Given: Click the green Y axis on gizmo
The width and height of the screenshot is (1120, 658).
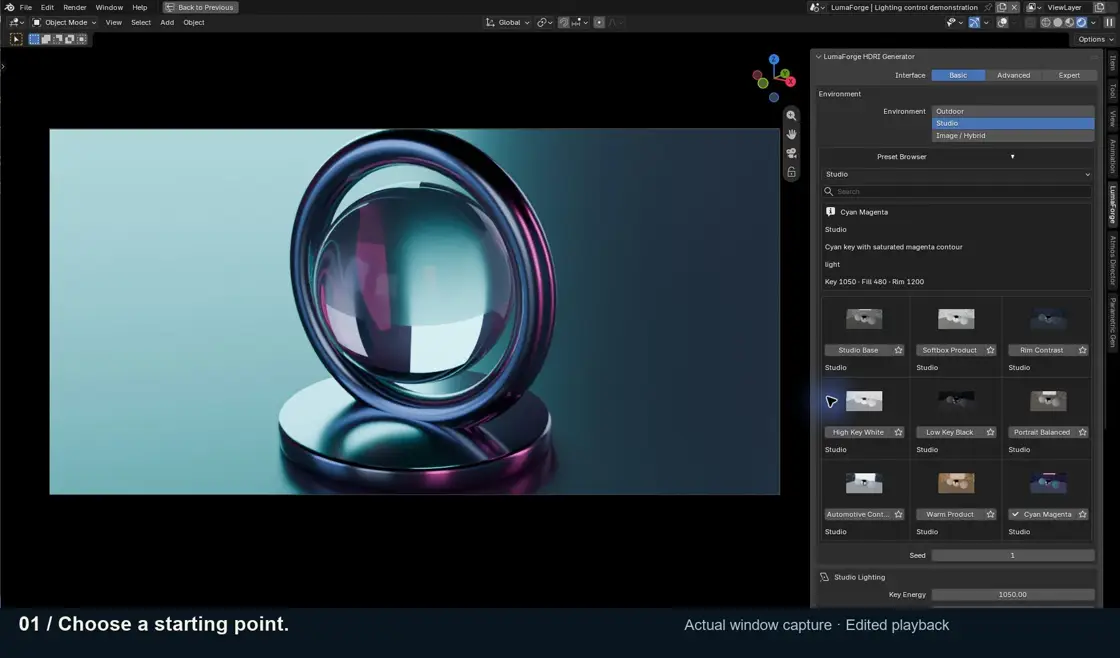Looking at the screenshot, I should click(x=784, y=74).
